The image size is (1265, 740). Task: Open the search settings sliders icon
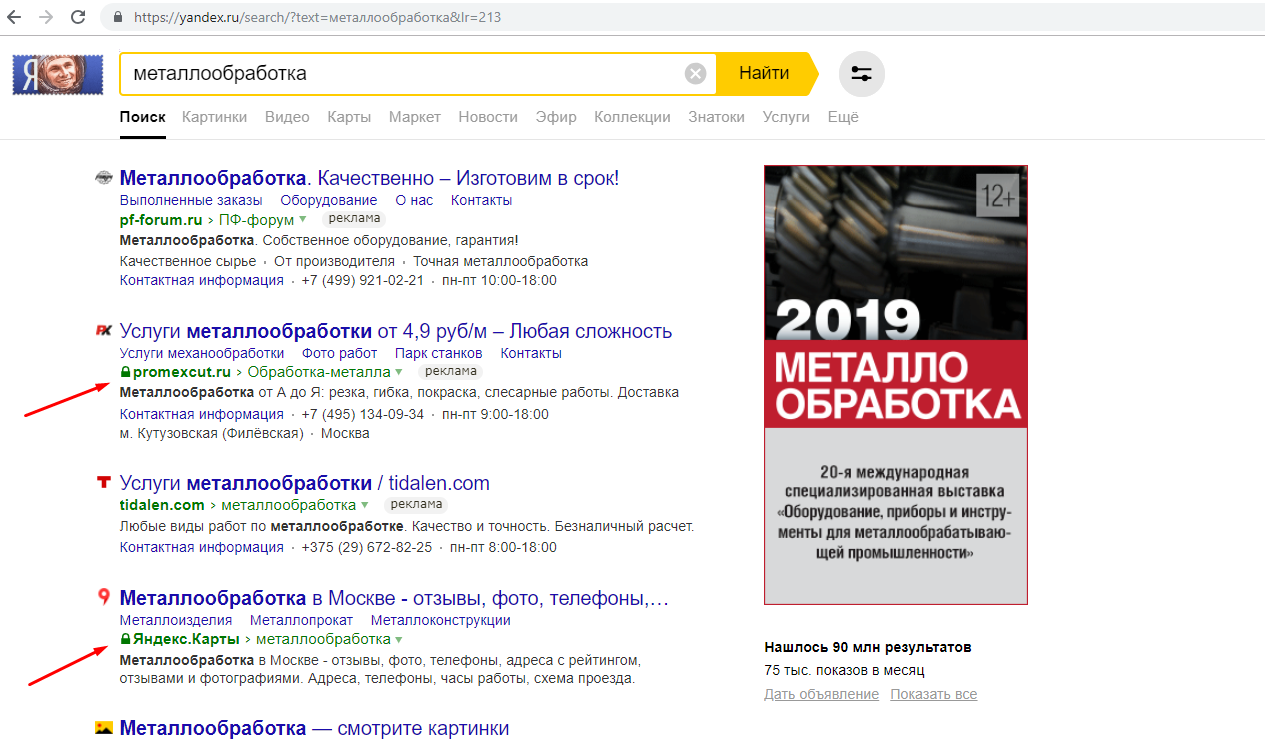(x=861, y=73)
